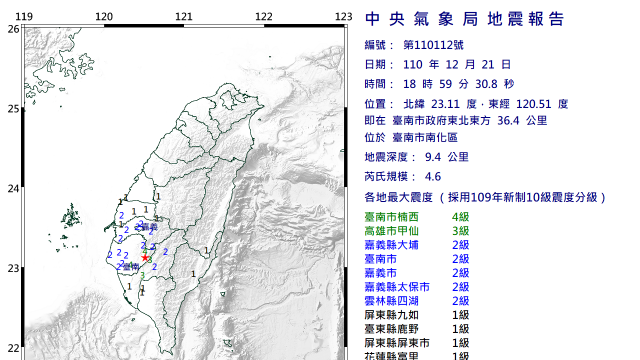Click the green 臺南市楠西 4級 entry
This screenshot has height=360, width=640.
point(417,217)
